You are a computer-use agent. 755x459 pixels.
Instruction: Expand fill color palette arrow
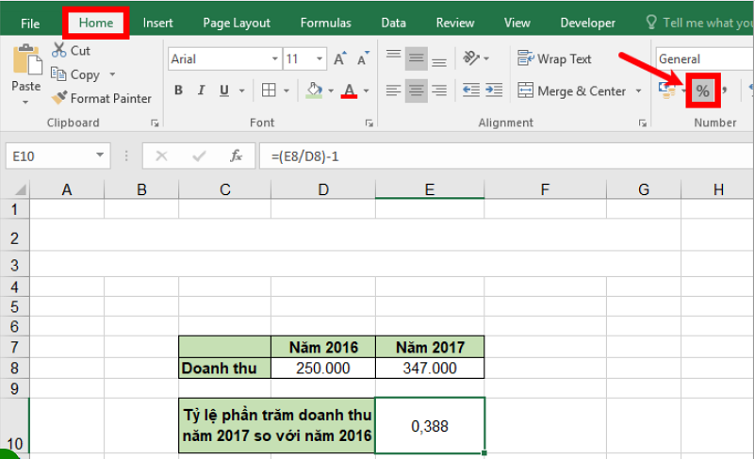tap(331, 91)
